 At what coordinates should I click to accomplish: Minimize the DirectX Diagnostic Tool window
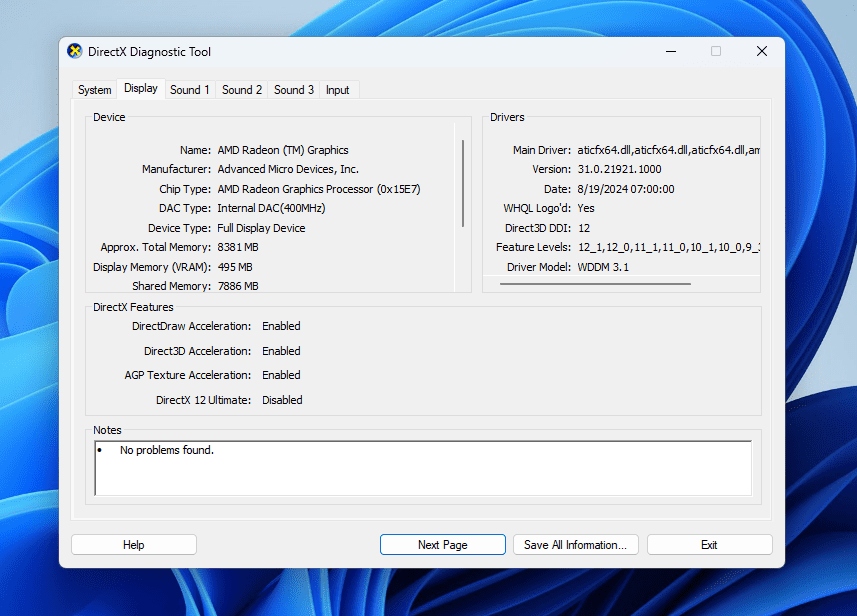pyautogui.click(x=670, y=51)
